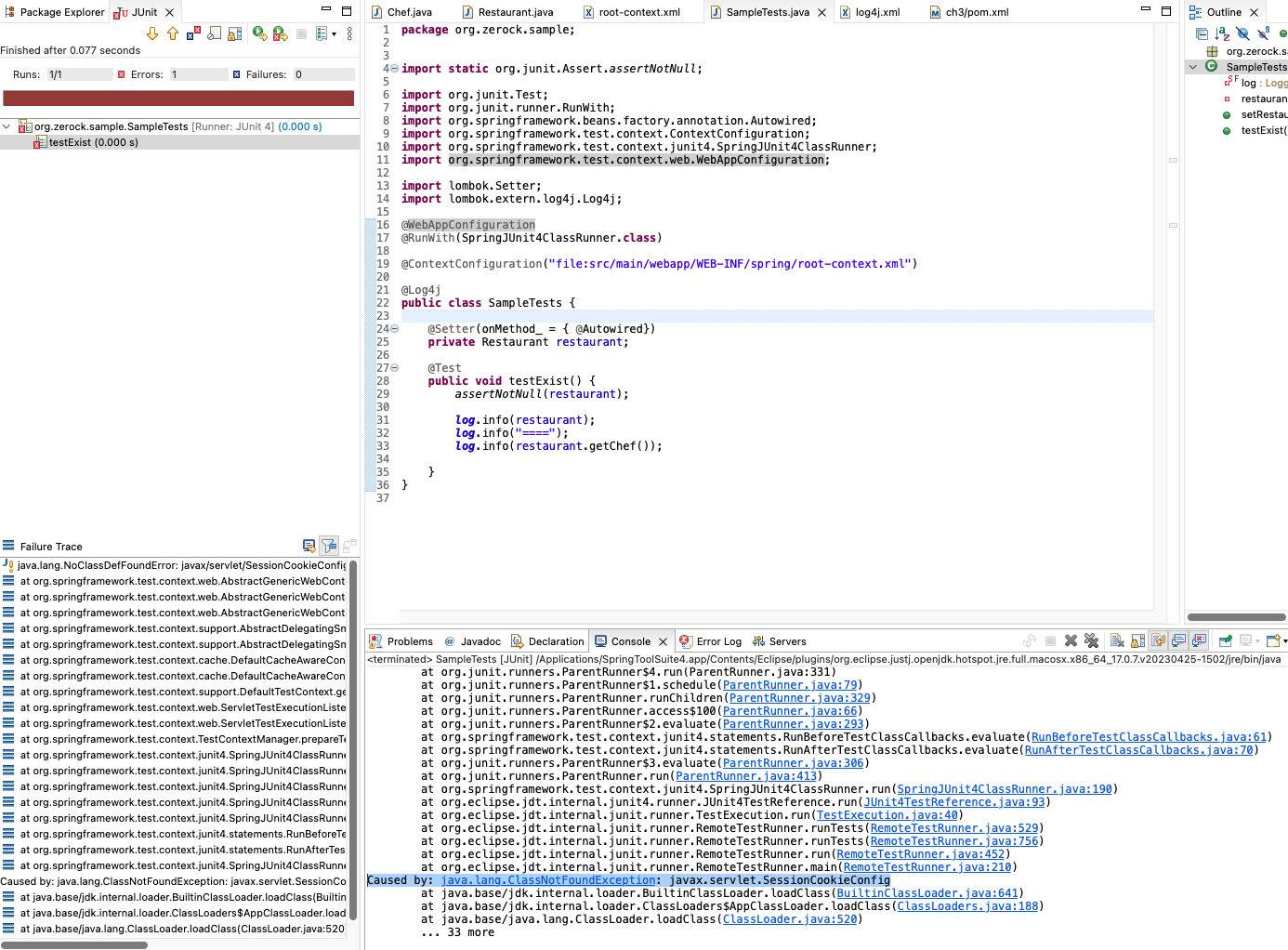Rerun the JUnit test

260,33
